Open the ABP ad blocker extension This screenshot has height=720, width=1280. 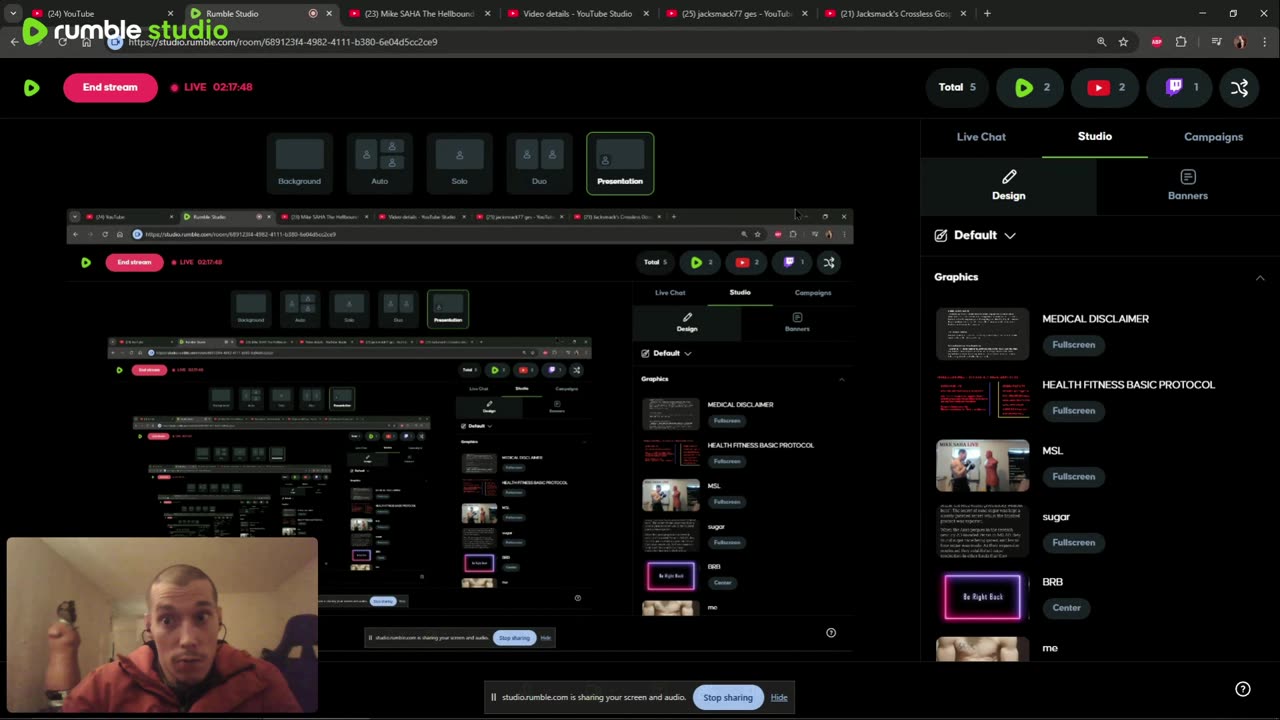(x=1157, y=42)
